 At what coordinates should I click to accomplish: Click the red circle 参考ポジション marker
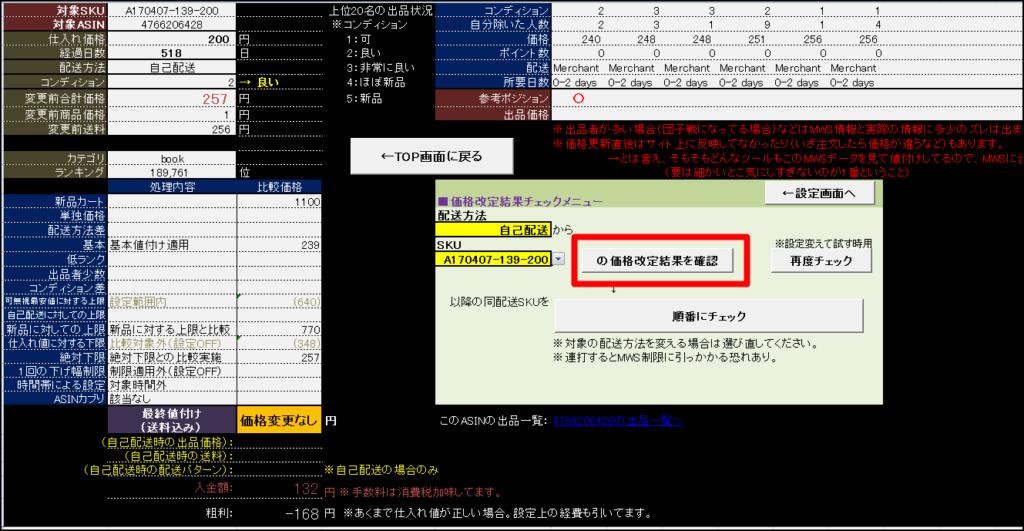[x=577, y=98]
